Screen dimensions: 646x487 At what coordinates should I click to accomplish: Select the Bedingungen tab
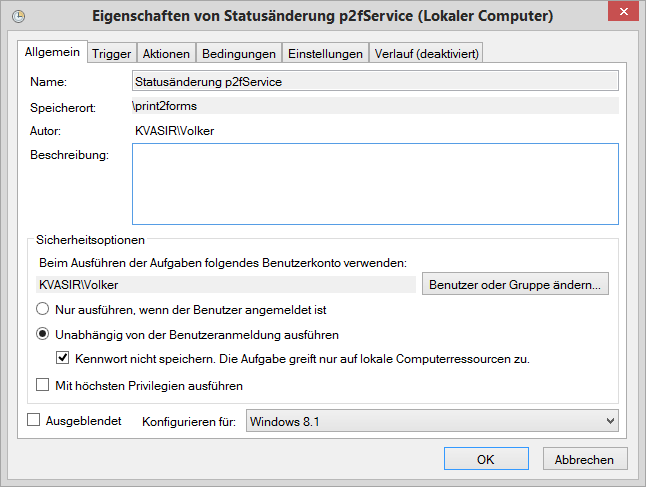[237, 54]
